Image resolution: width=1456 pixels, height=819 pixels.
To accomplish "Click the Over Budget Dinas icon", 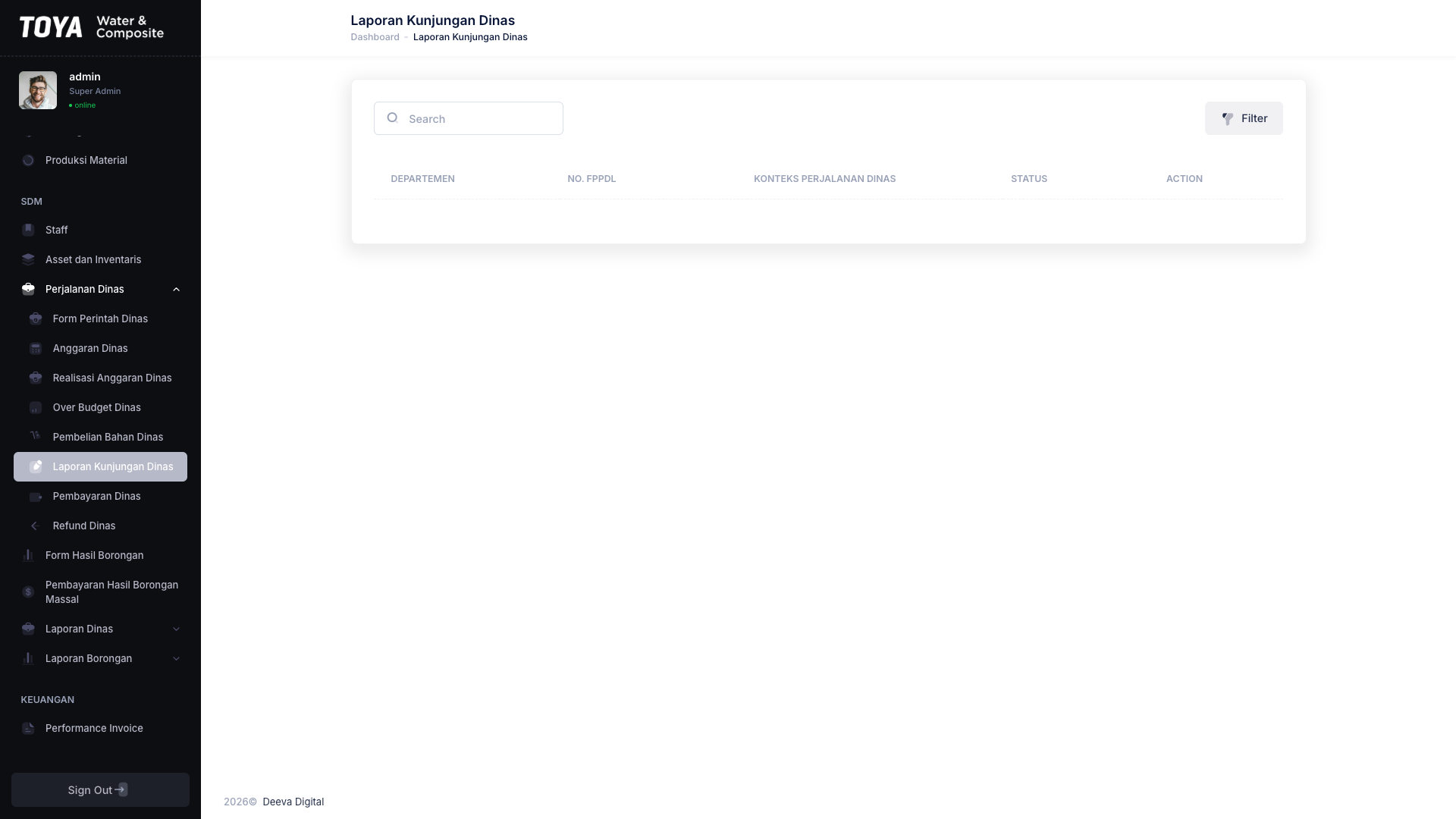I will pos(36,407).
